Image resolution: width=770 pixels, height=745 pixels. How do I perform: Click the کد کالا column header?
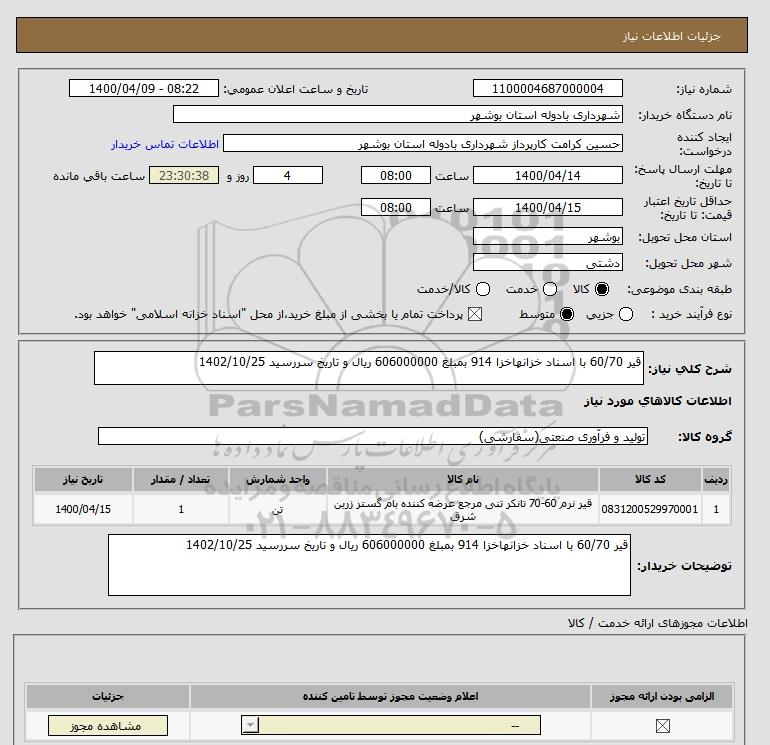(x=650, y=479)
